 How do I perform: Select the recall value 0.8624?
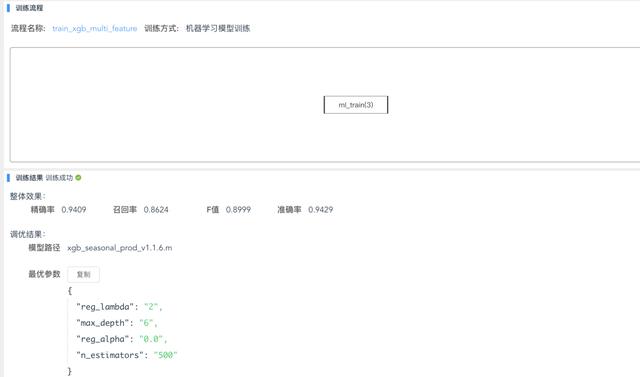coord(156,210)
